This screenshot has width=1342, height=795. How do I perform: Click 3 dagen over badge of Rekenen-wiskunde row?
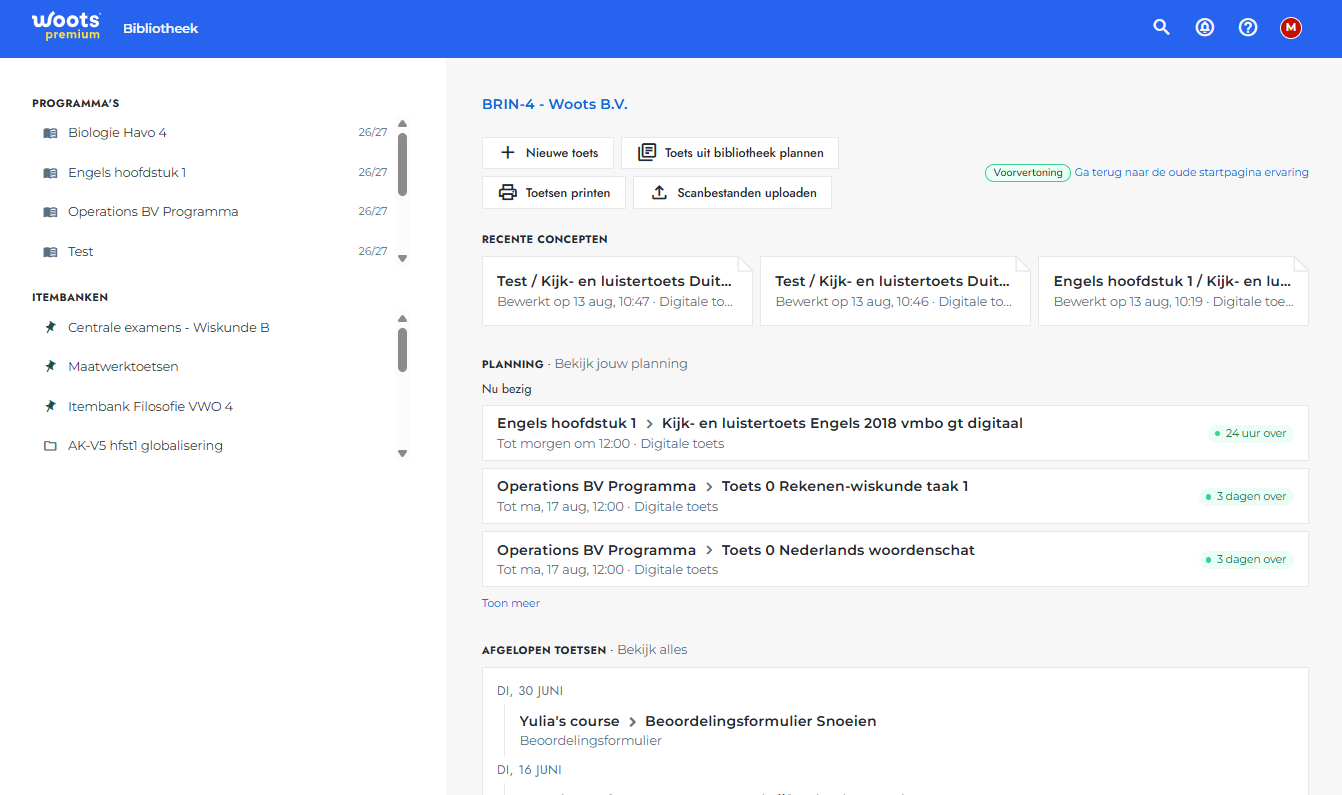(x=1246, y=497)
